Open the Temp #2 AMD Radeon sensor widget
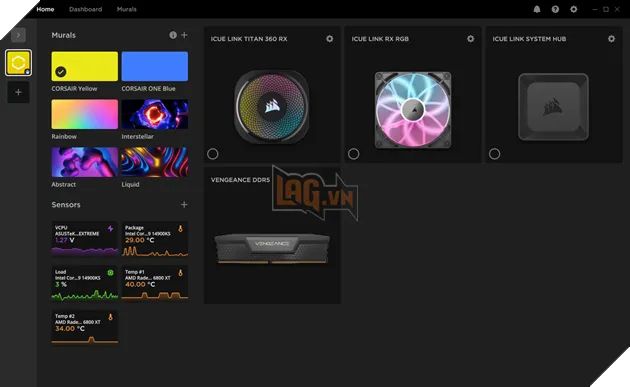This screenshot has height=387, width=630. click(x=85, y=327)
